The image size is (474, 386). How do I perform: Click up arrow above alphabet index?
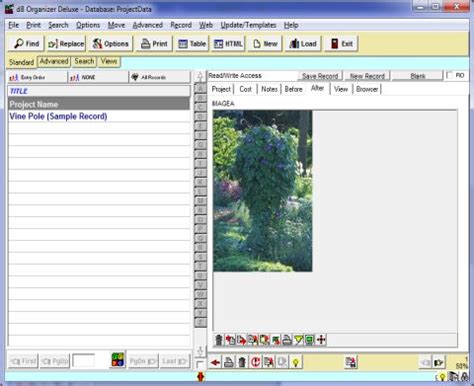tap(200, 76)
